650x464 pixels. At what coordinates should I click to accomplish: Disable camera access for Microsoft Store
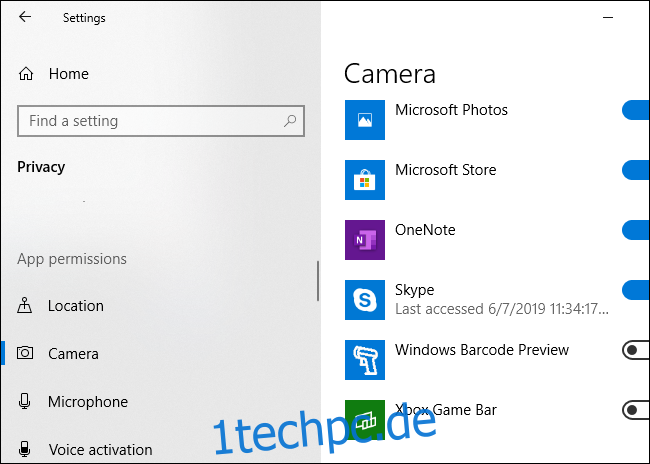click(x=635, y=170)
